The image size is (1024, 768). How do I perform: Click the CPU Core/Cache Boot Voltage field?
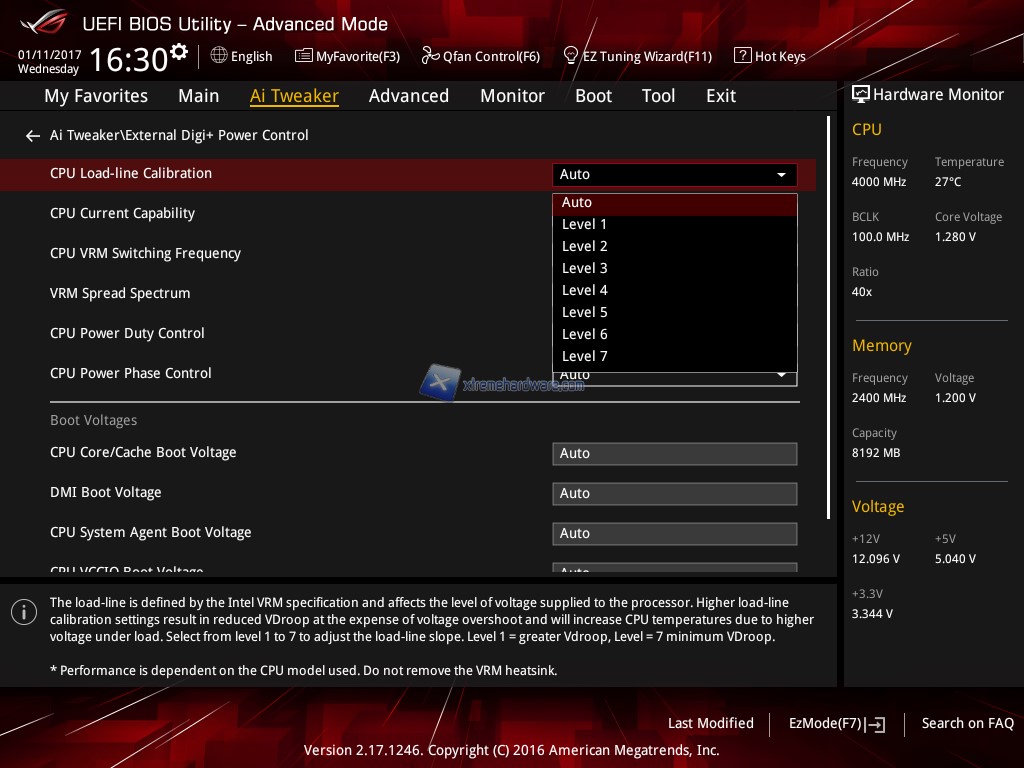tap(674, 453)
